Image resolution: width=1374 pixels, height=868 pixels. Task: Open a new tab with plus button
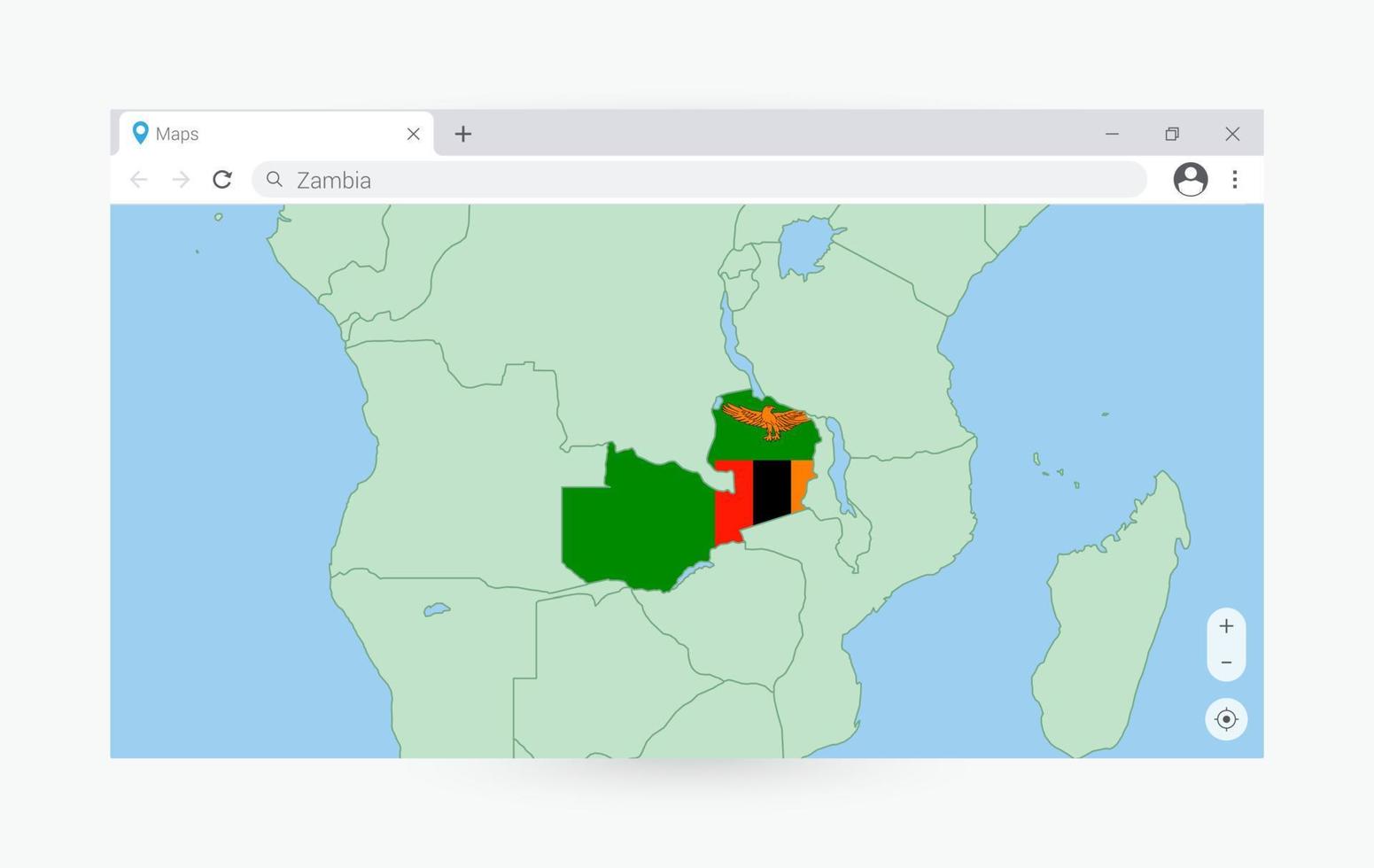462,134
